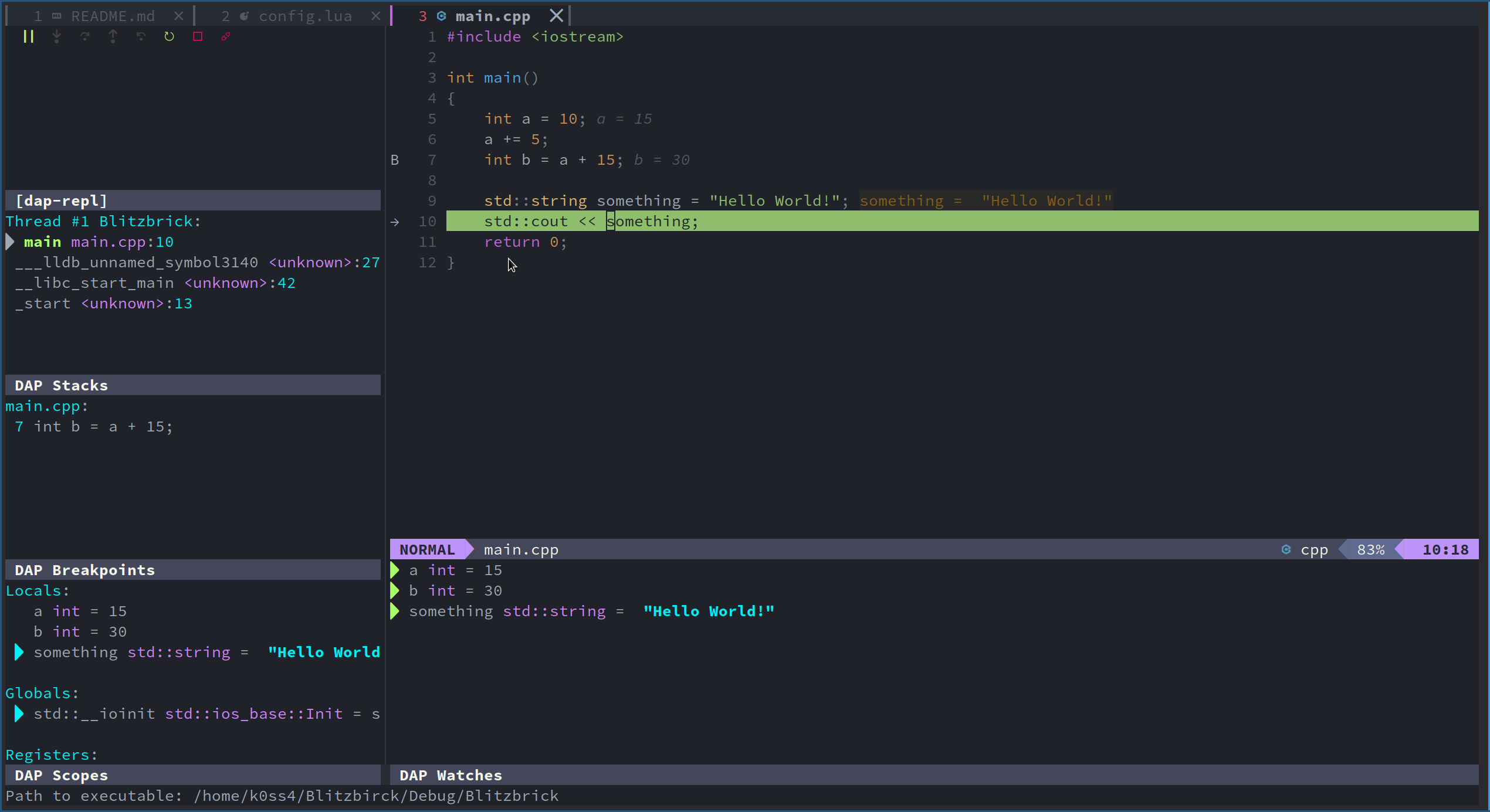The width and height of the screenshot is (1490, 812).
Task: Click the 'Locals:' scope header
Action: coord(38,590)
